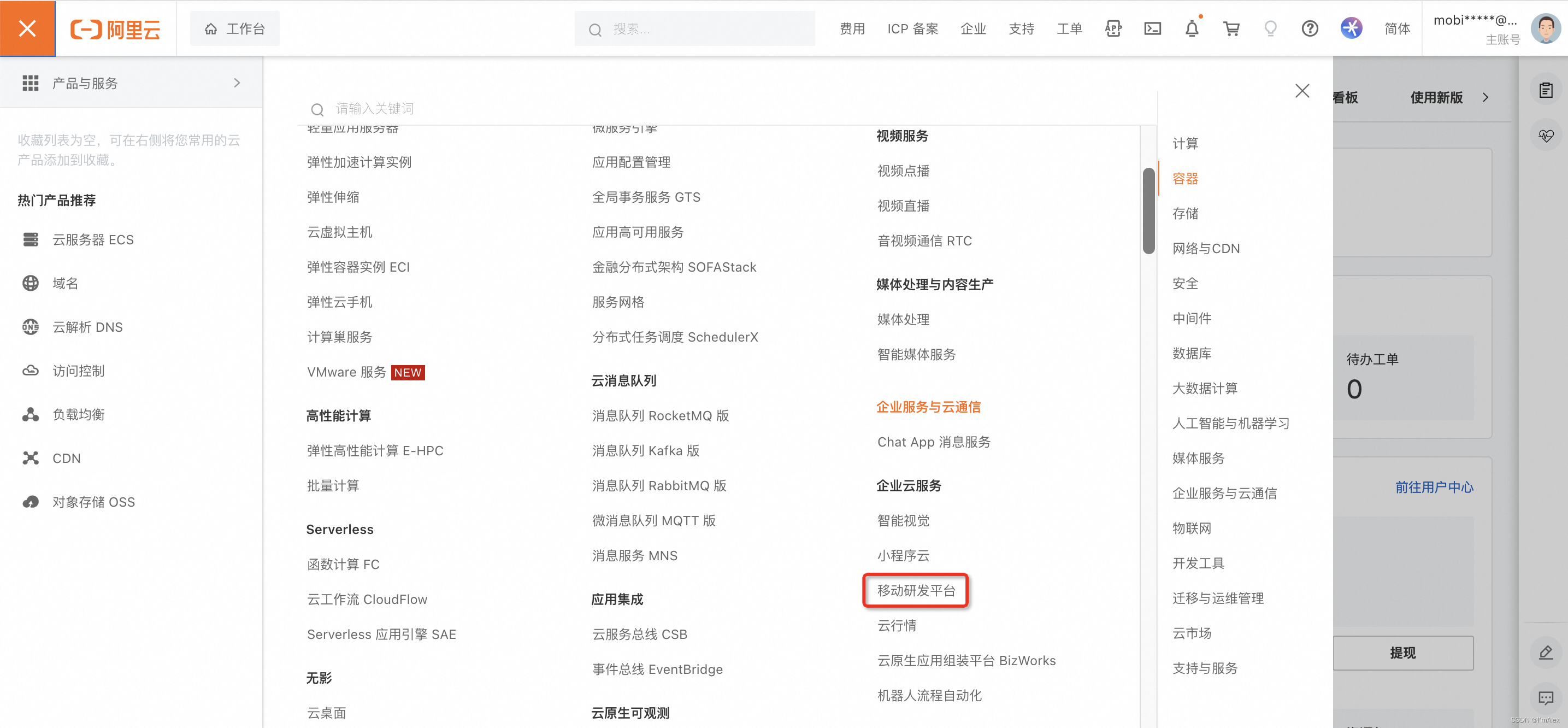Click the globe icon for 域名
Viewport: 1568px width, 728px height.
click(x=31, y=283)
